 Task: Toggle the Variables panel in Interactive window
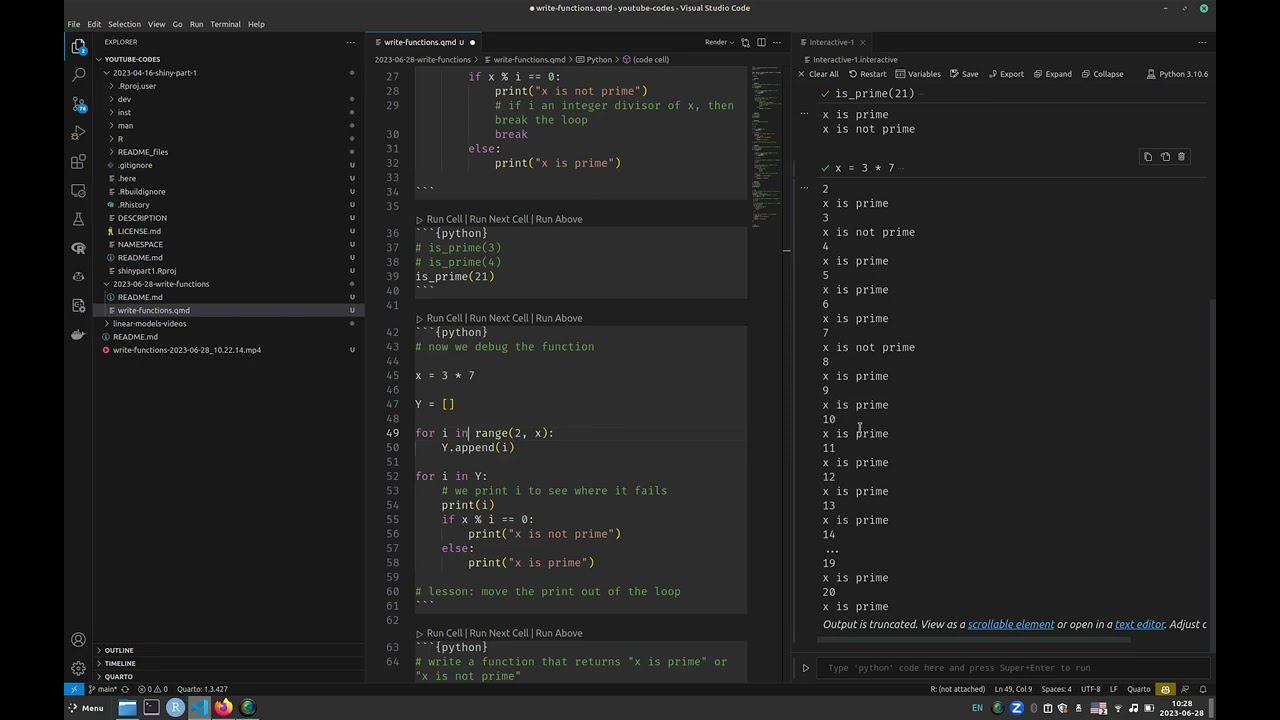pyautogui.click(x=917, y=74)
